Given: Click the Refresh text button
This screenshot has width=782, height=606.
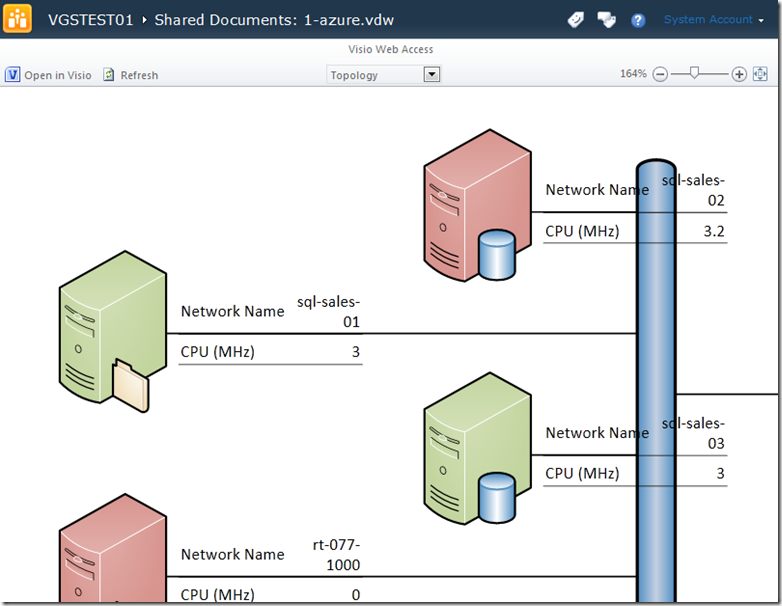Looking at the screenshot, I should point(139,75).
